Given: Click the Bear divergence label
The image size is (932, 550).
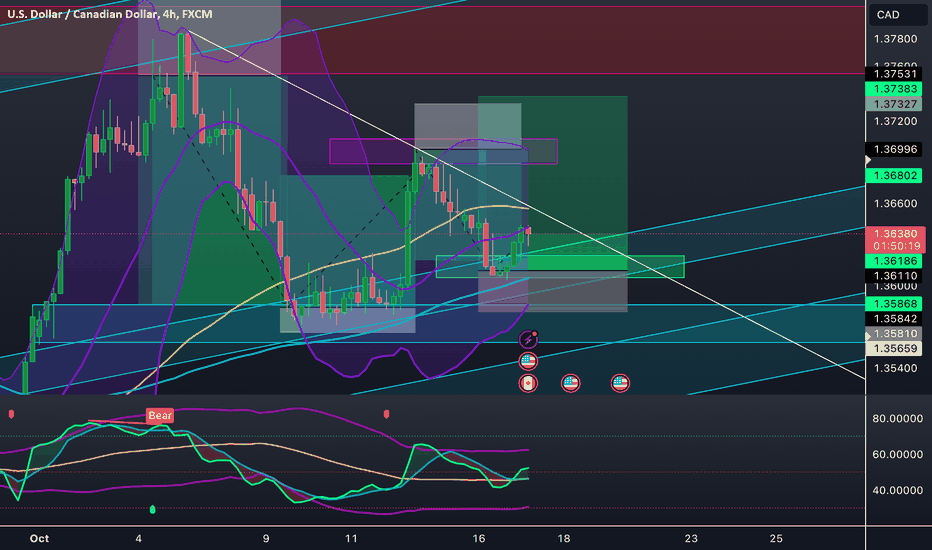Looking at the screenshot, I should pos(160,416).
